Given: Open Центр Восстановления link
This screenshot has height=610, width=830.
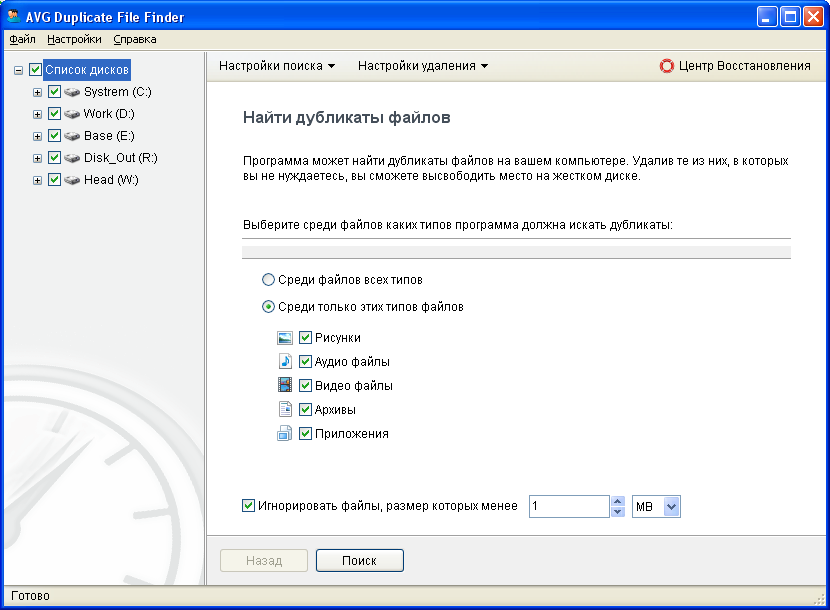Looking at the screenshot, I should 744,66.
